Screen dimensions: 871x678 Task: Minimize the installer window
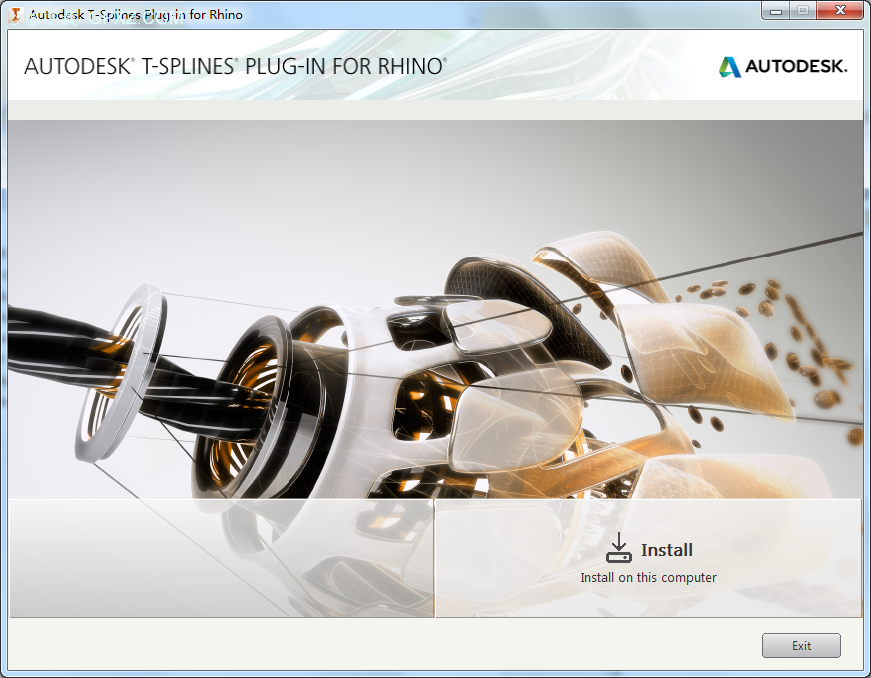775,11
